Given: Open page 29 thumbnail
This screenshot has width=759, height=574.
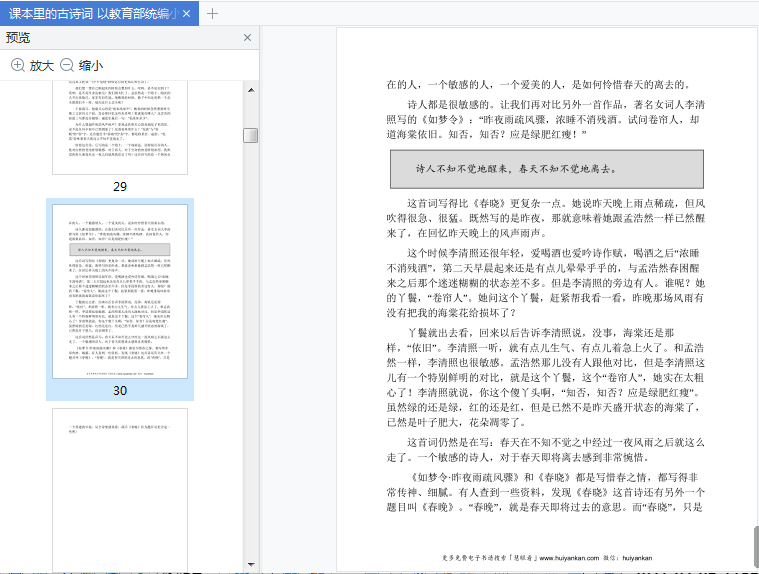Looking at the screenshot, I should [120, 127].
